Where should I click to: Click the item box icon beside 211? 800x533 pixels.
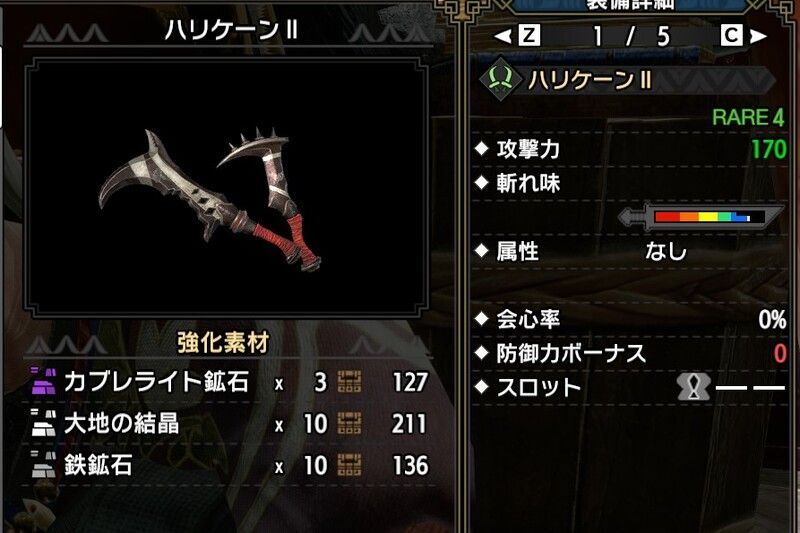coord(349,424)
